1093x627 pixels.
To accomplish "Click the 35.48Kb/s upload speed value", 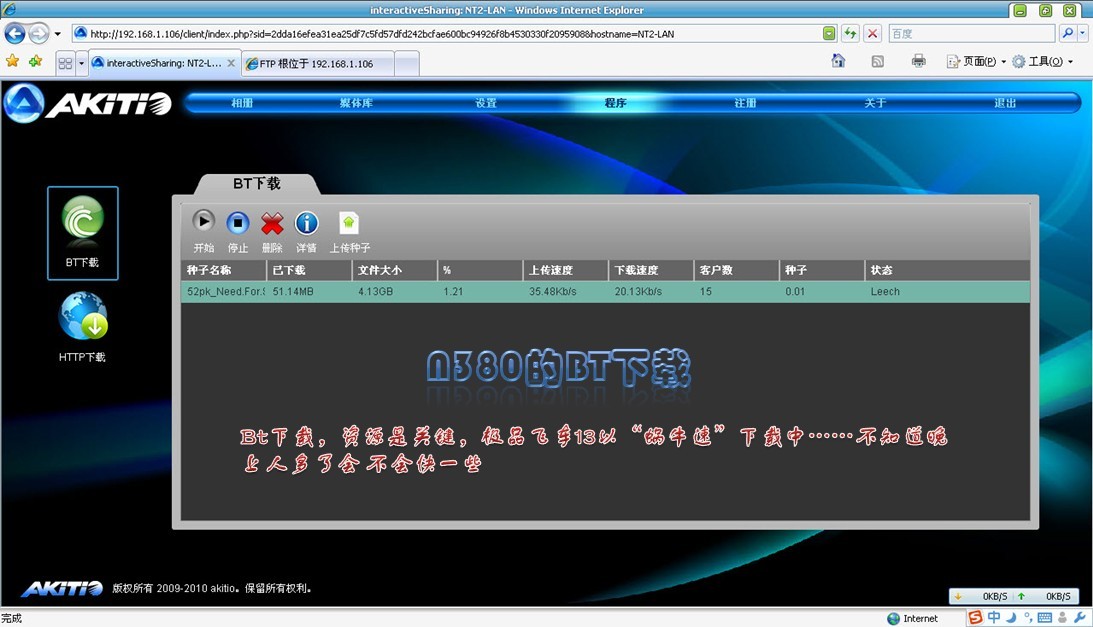I will click(x=553, y=292).
